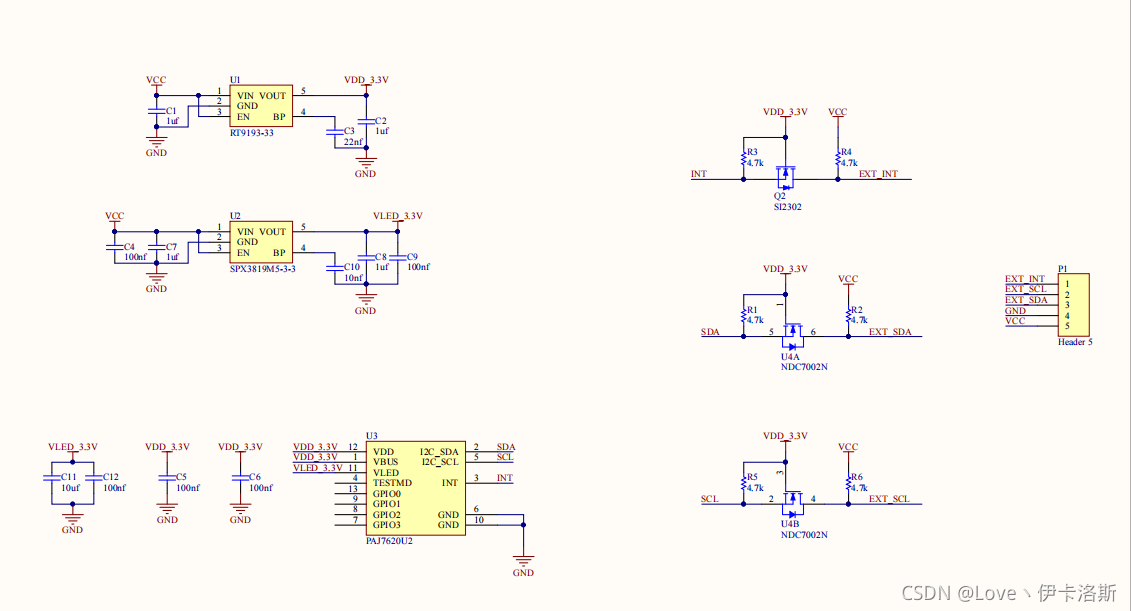Click the "EXT_SDA" net label beside R2
This screenshot has width=1131, height=611.
coord(890,332)
